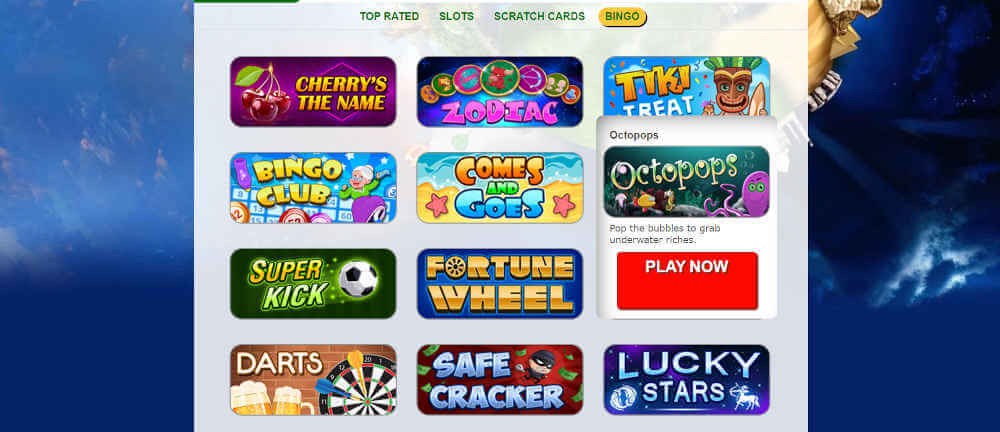Open the Super Kick soccer game
The image size is (1000, 432).
pos(313,283)
